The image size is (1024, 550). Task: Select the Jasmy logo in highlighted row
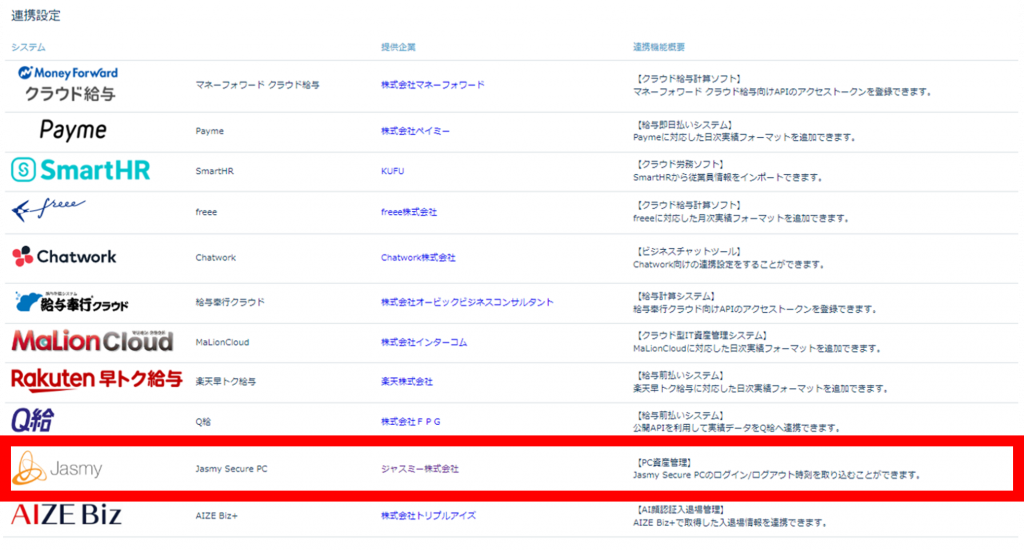56,468
